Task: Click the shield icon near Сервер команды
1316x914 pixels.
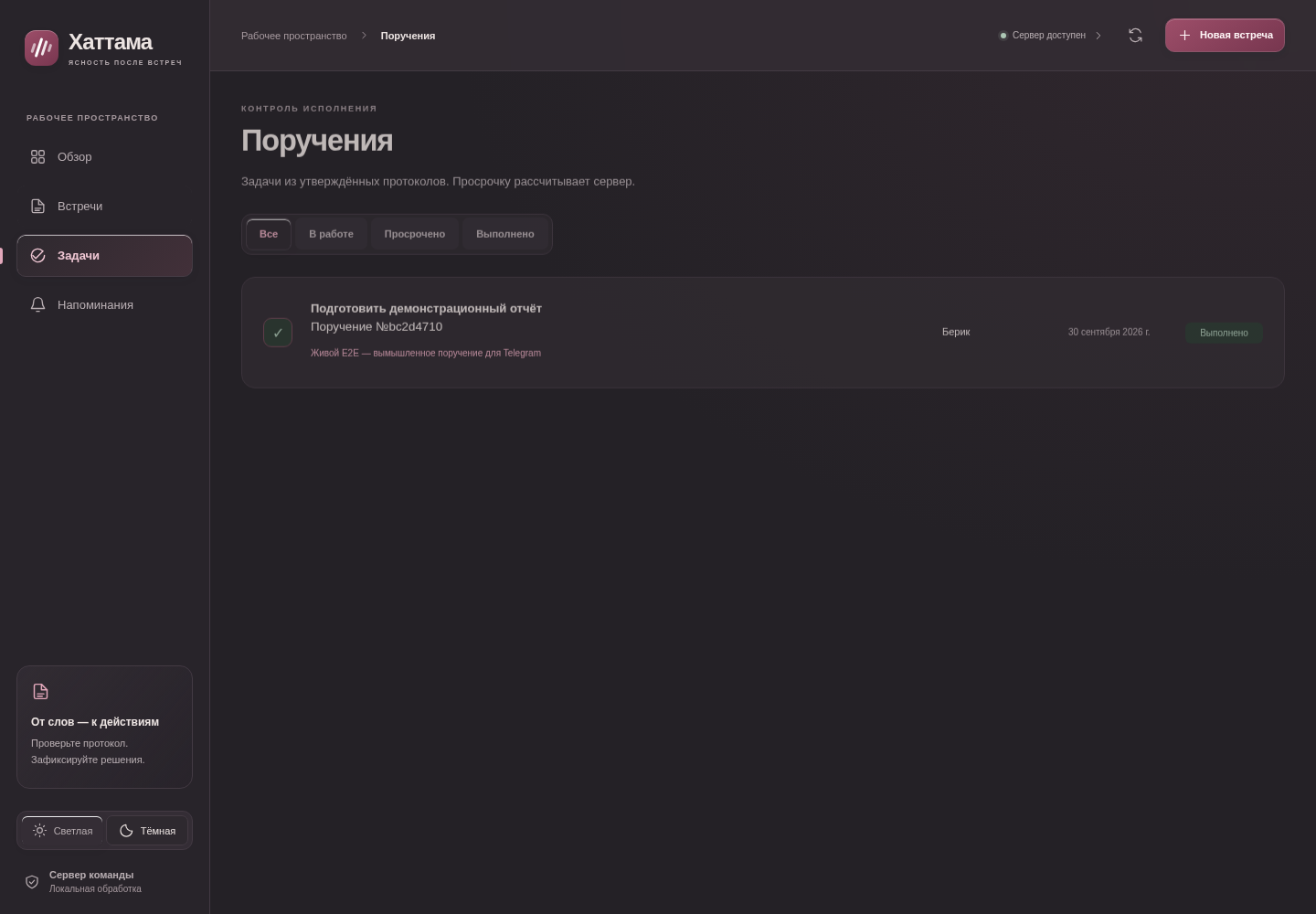Action: (x=32, y=882)
